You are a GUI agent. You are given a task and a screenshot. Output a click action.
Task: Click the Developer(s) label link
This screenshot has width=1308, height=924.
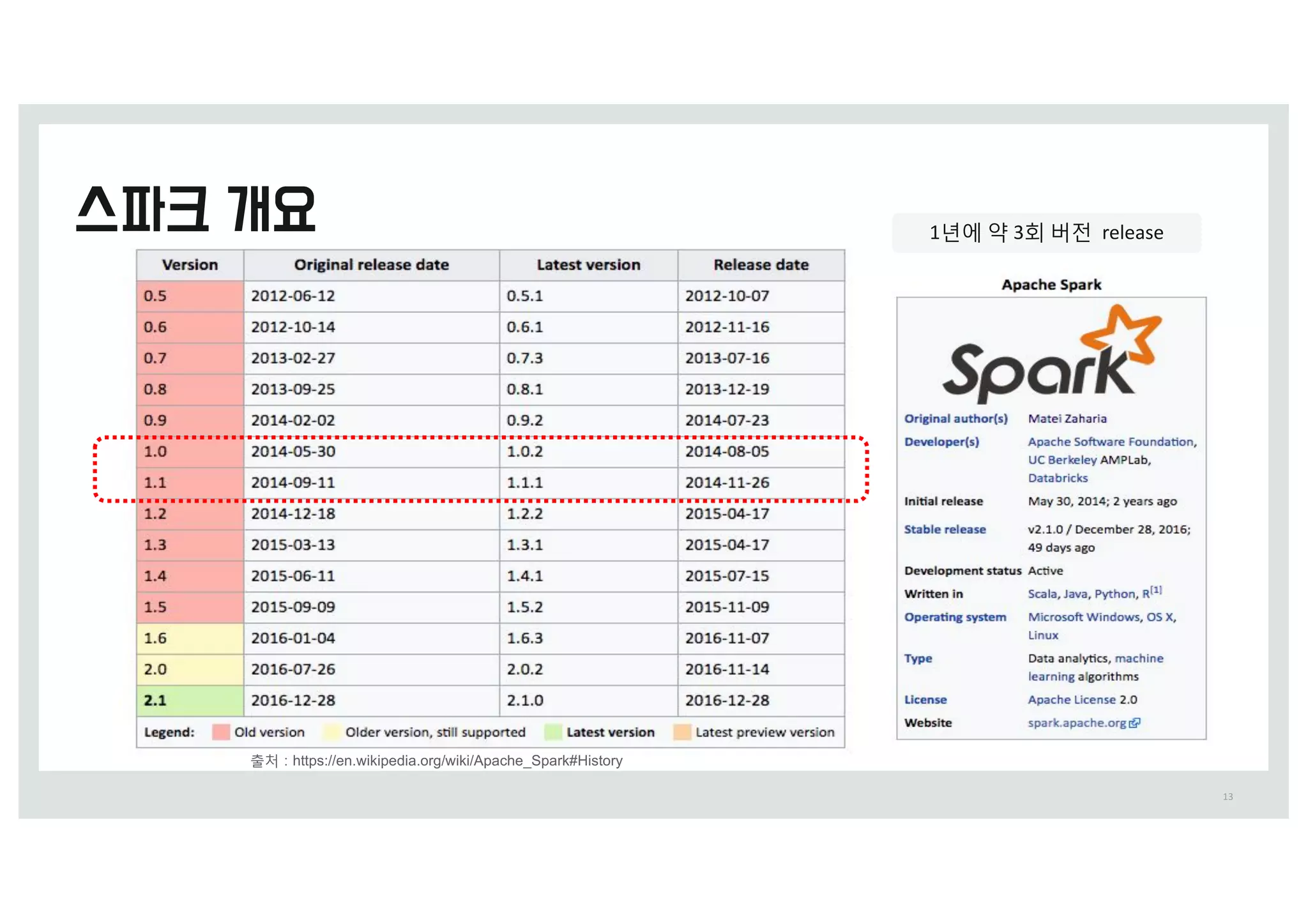coord(941,442)
